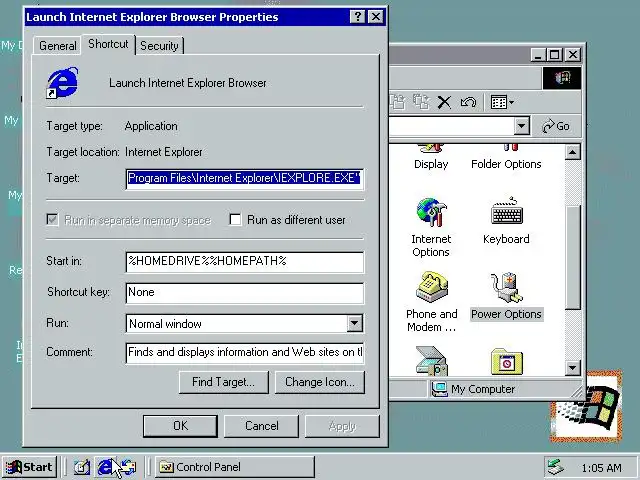
Task: Click the network tray icon near clock
Action: coord(556,467)
